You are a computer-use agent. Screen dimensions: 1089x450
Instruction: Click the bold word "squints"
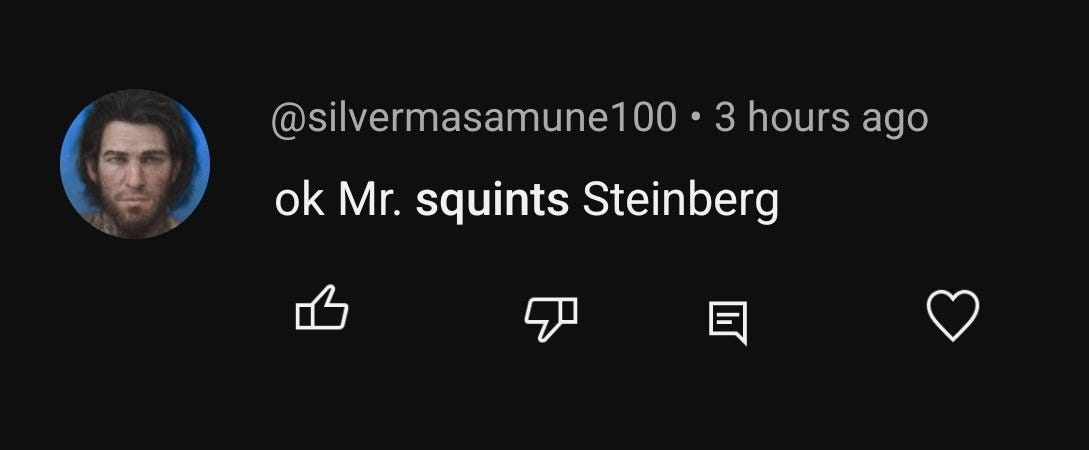pyautogui.click(x=492, y=203)
